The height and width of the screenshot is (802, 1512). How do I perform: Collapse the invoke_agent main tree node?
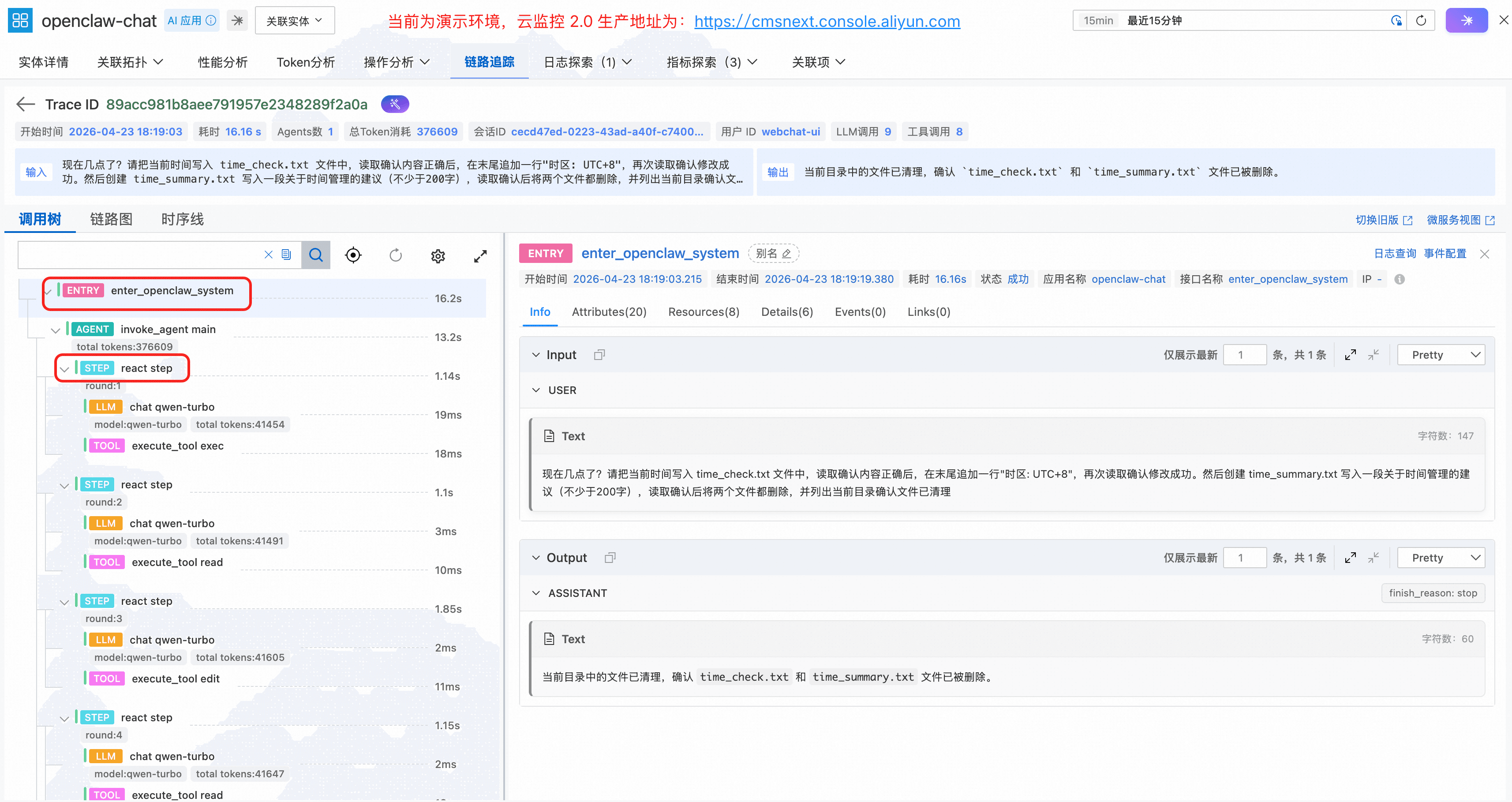coord(55,330)
